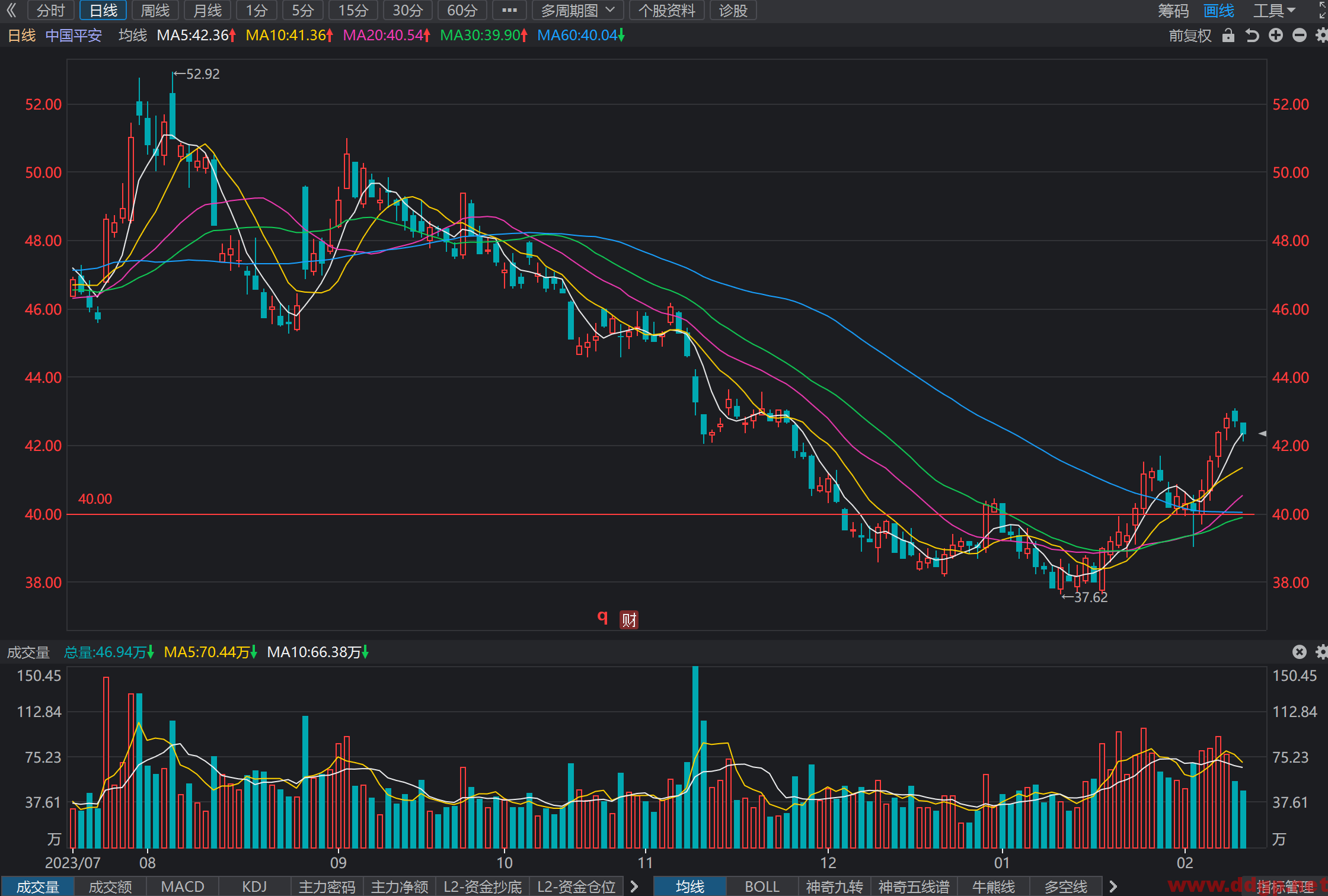Open more periods via the ellipsis button
The height and width of the screenshot is (896, 1328).
[x=509, y=10]
